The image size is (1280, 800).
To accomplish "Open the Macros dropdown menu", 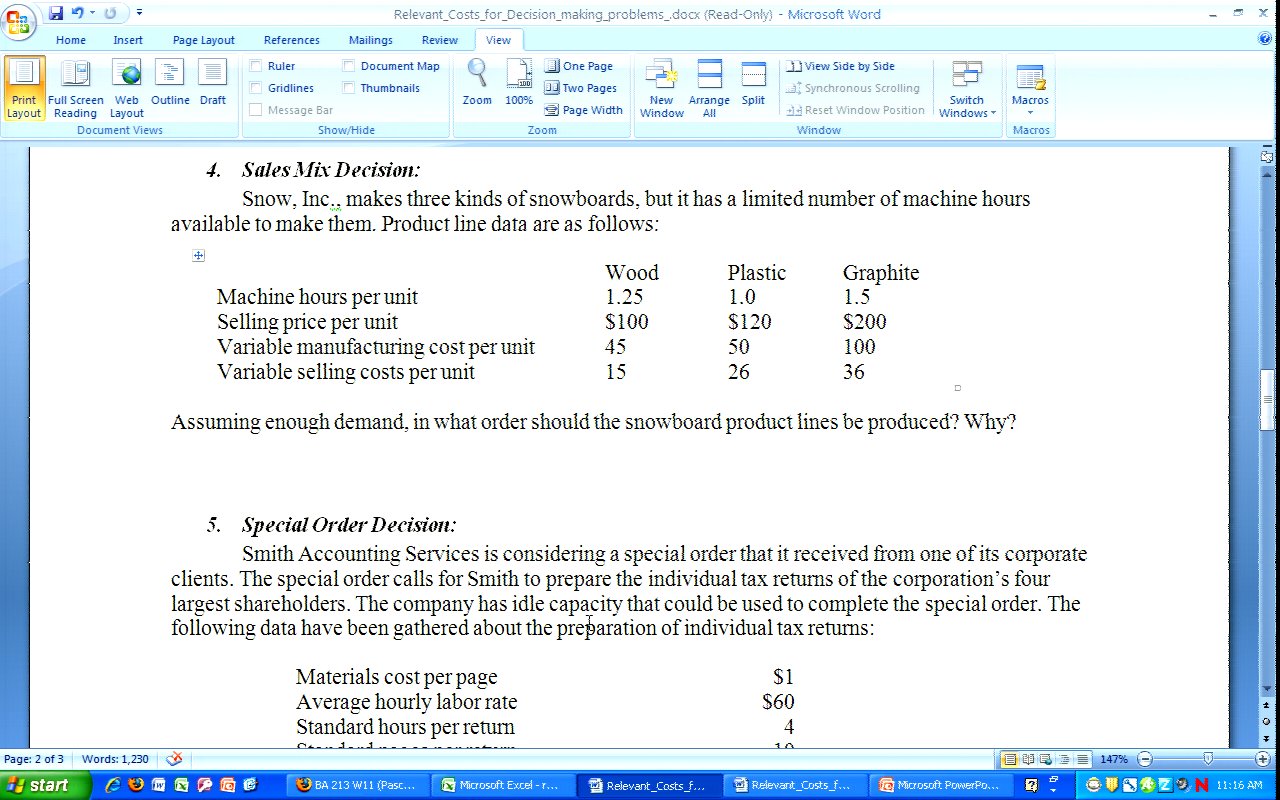I will click(x=1030, y=88).
